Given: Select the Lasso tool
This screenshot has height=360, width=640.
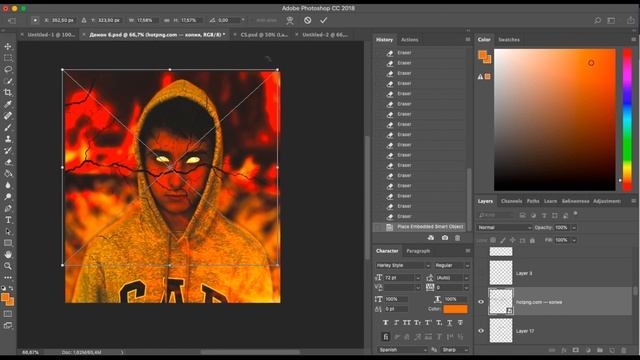Looking at the screenshot, I should pyautogui.click(x=8, y=69).
